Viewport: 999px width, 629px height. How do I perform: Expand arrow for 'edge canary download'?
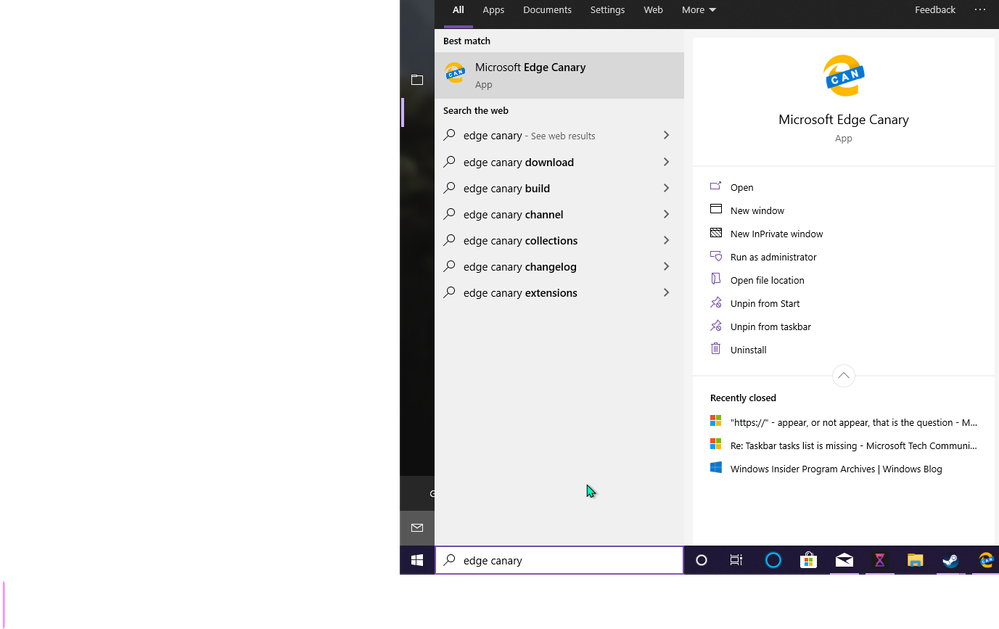point(666,162)
